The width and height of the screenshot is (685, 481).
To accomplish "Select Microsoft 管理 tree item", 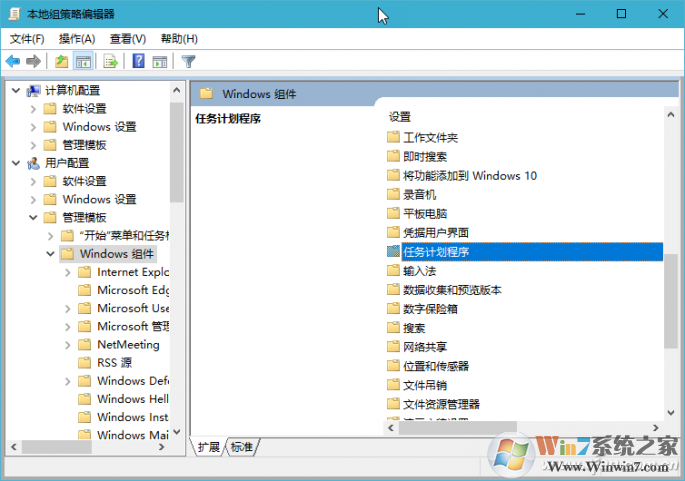I will pos(133,326).
